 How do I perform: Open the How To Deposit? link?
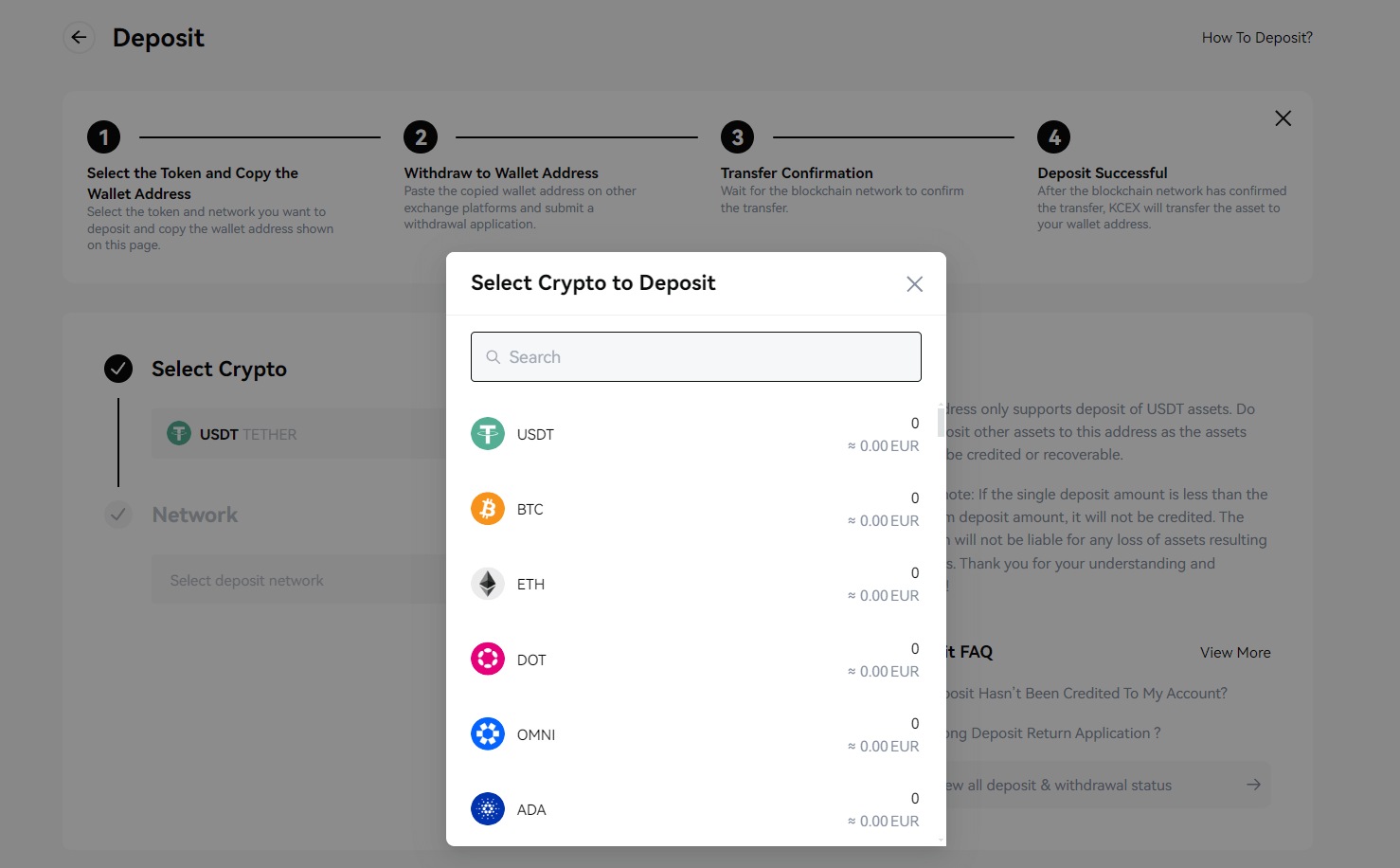(1256, 38)
